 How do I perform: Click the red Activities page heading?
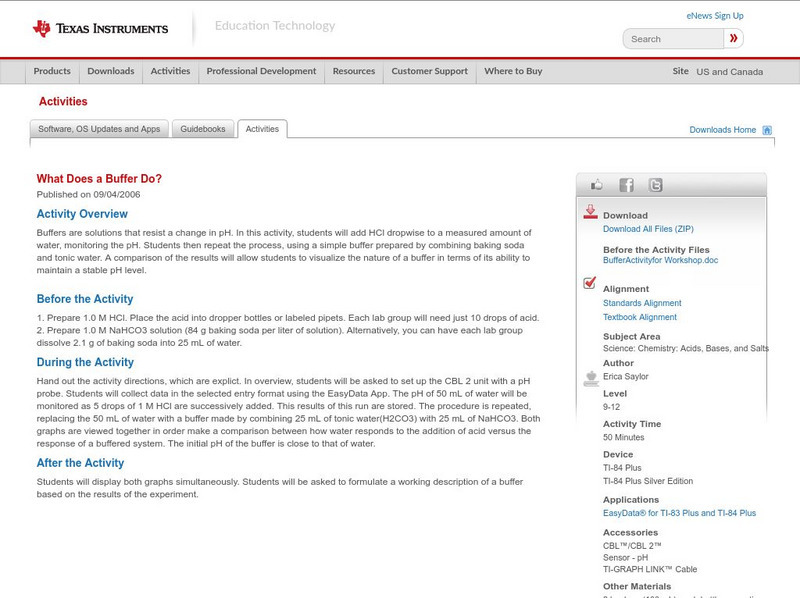pyautogui.click(x=63, y=102)
